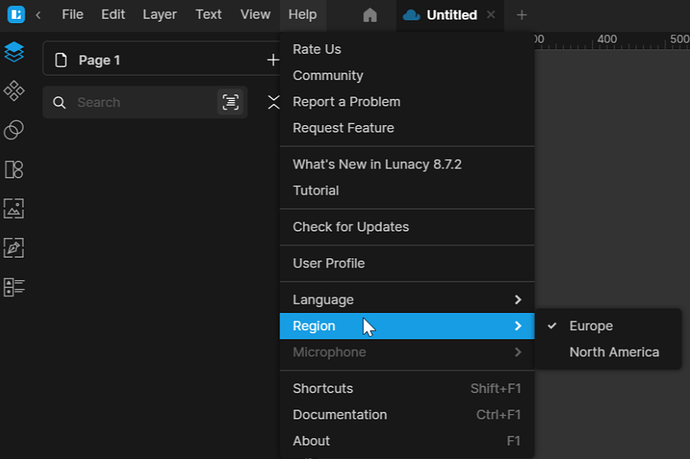This screenshot has height=459, width=690.
Task: Open User Profile
Action: [x=407, y=263]
